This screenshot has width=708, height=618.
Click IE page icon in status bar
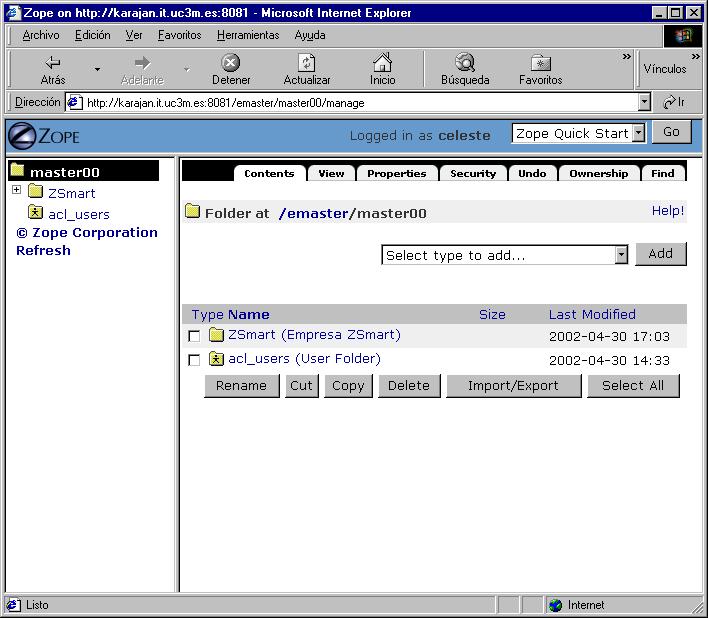(13, 605)
